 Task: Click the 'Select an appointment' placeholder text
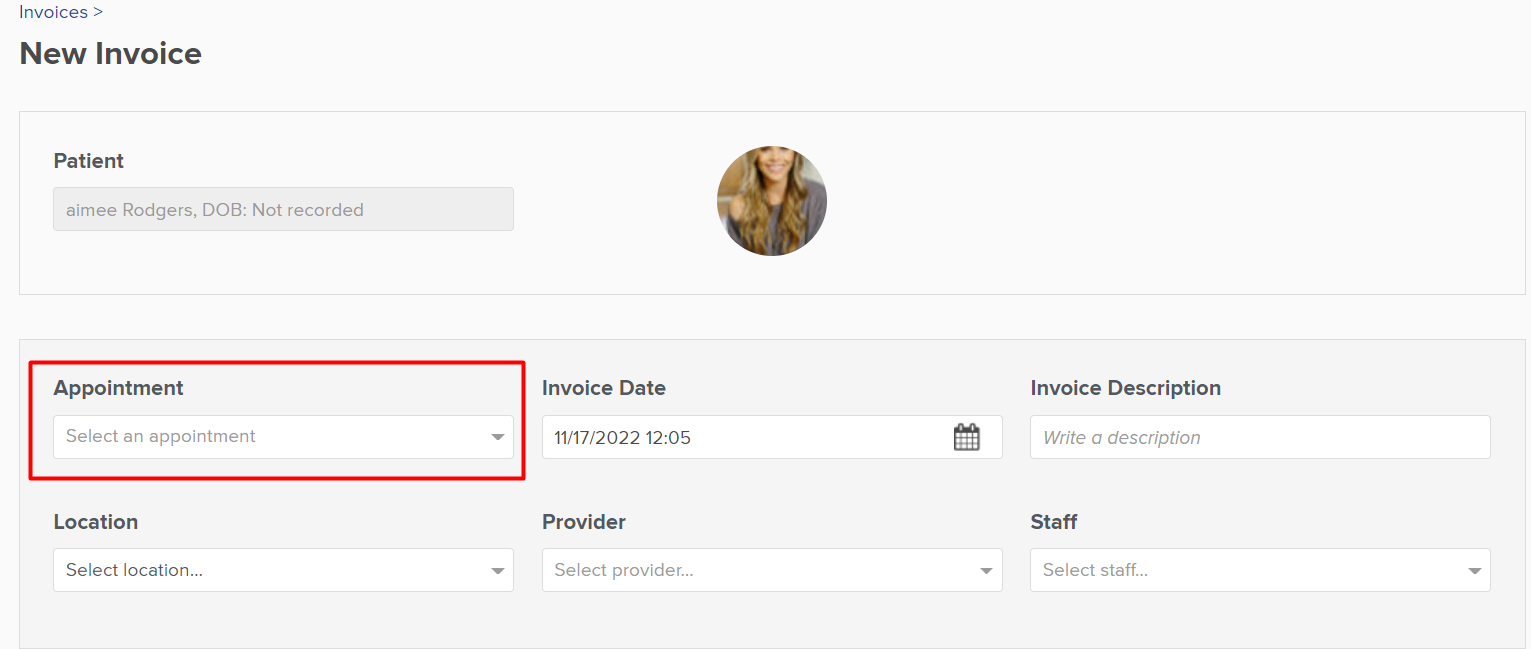coord(161,436)
